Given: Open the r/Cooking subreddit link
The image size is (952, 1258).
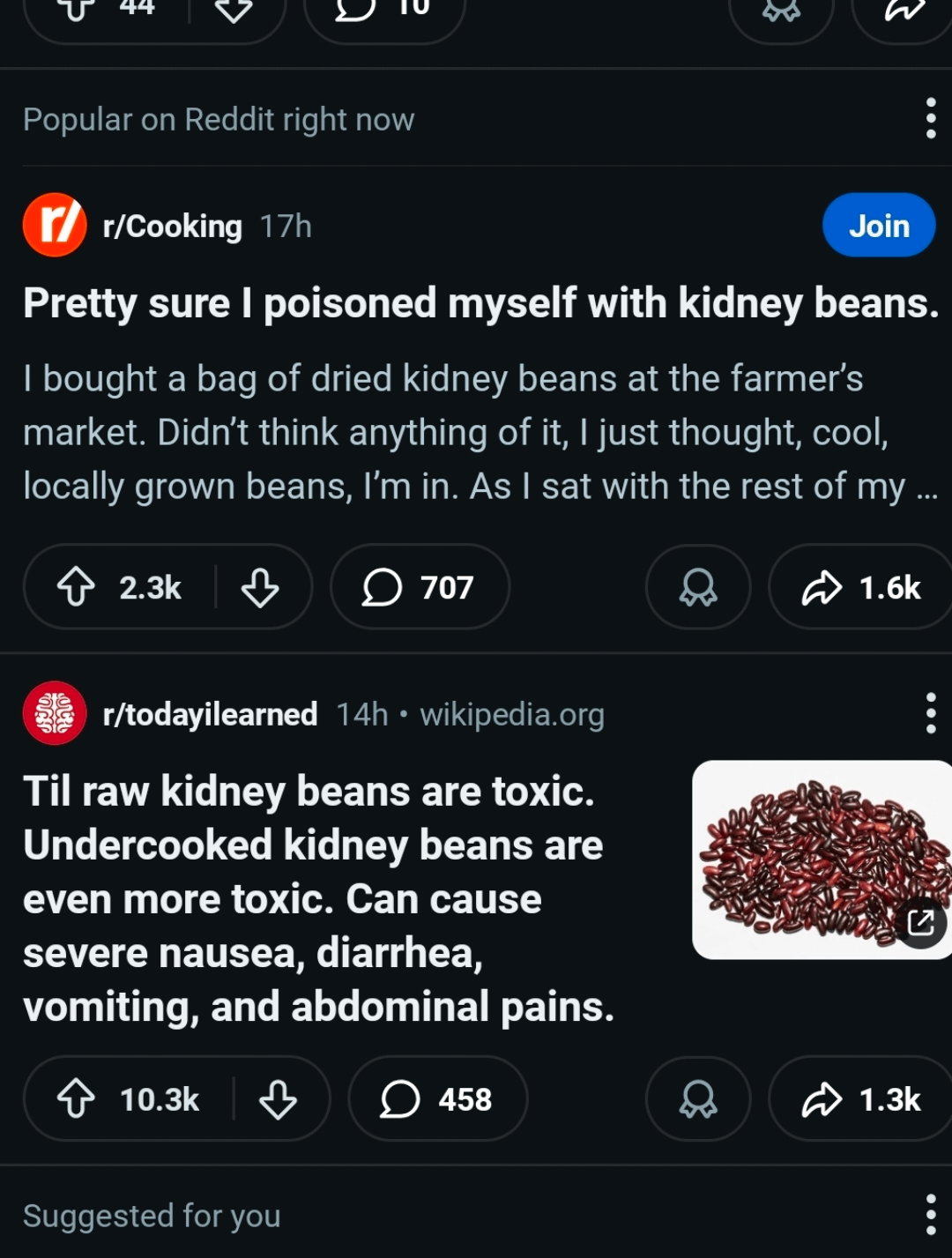Looking at the screenshot, I should point(172,227).
